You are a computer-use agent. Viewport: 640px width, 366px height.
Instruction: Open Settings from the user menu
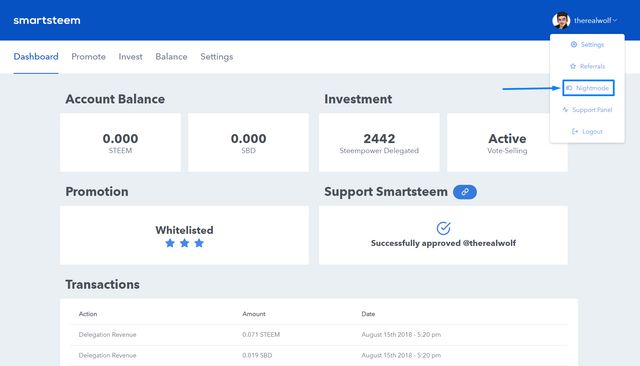pos(587,44)
